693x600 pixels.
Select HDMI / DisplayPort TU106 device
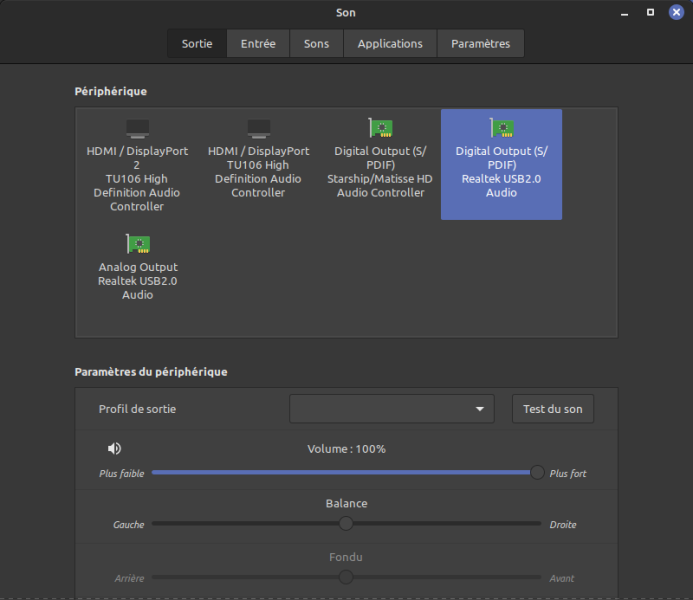258,160
